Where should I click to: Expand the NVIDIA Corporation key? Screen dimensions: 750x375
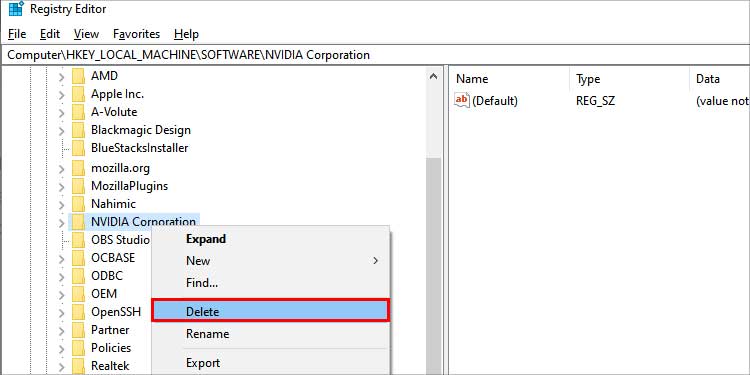click(x=61, y=222)
